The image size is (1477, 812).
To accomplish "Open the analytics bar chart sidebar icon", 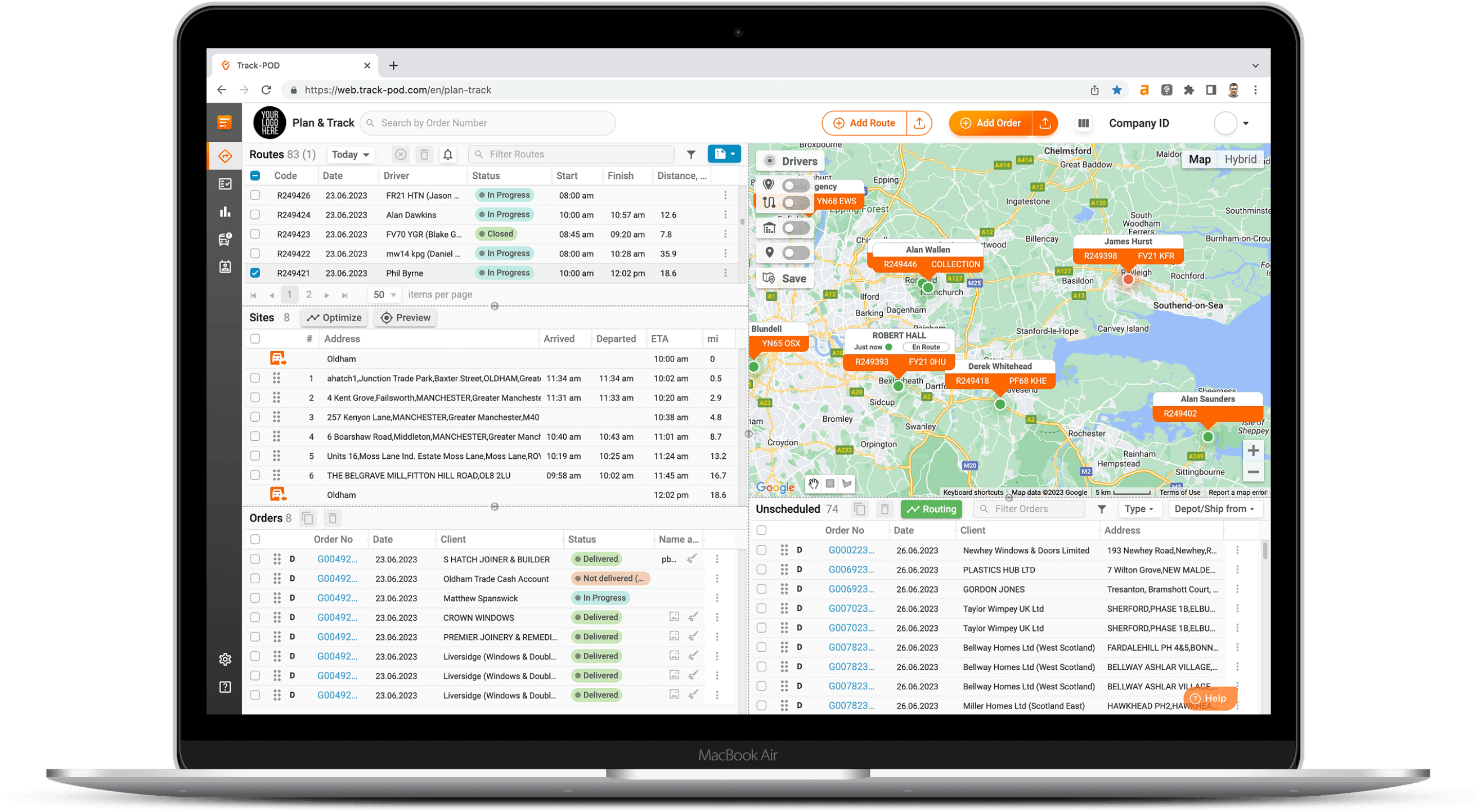I will point(225,212).
